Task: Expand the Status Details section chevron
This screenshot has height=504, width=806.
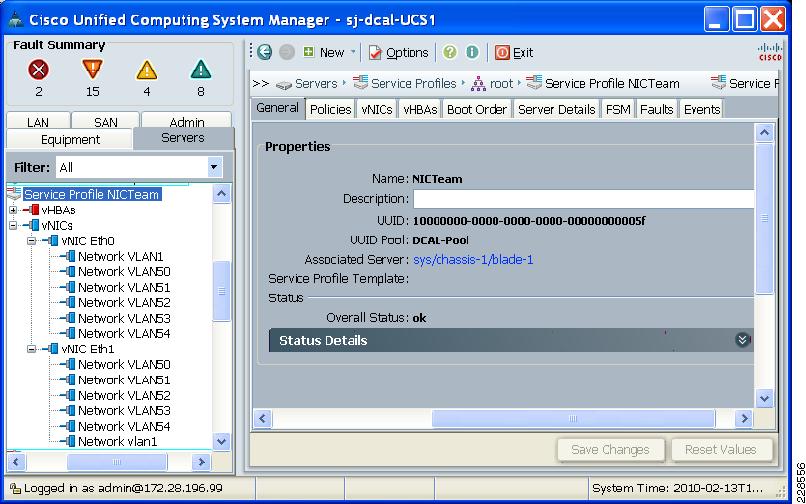Action: coord(742,340)
